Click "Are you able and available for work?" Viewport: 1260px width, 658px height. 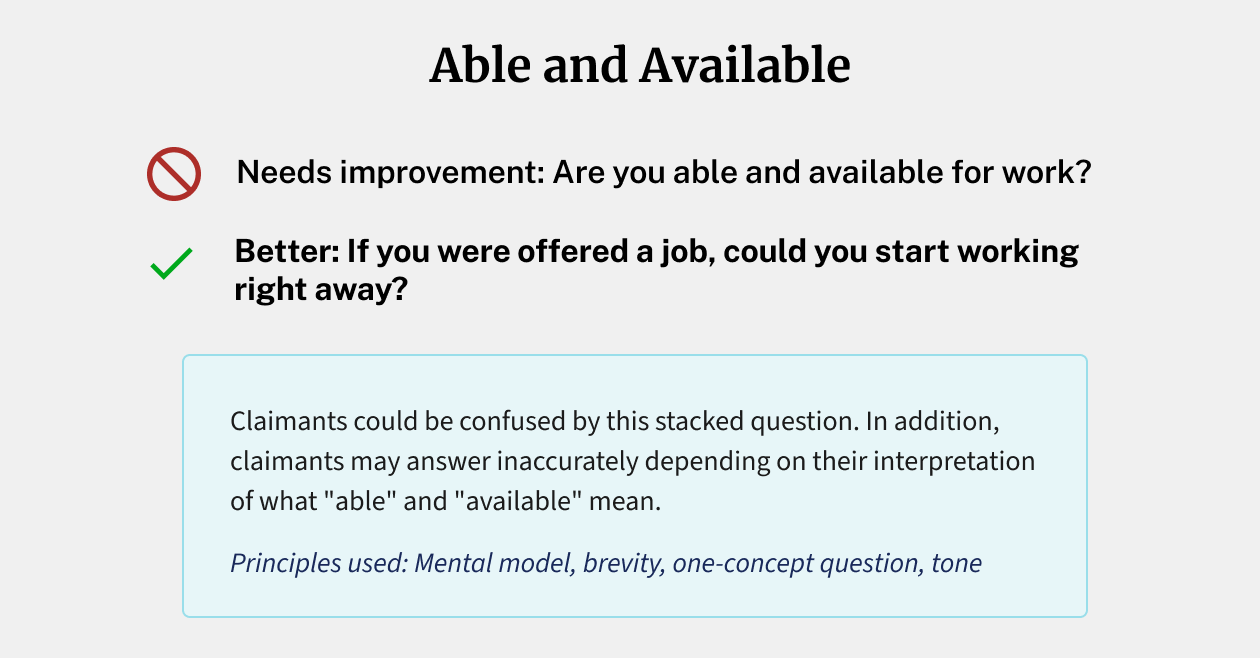(x=821, y=173)
